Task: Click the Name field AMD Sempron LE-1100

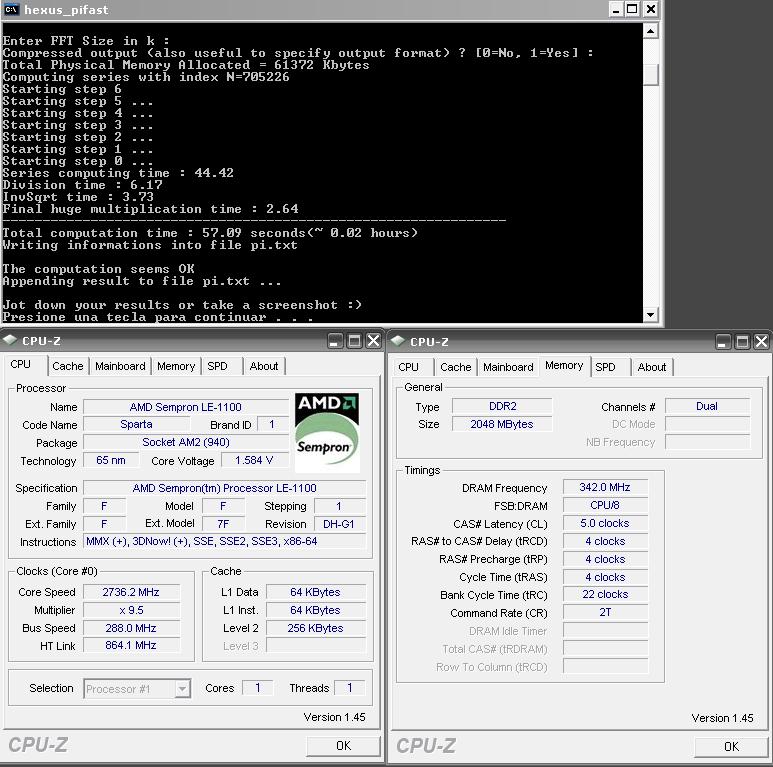Action: (x=186, y=407)
